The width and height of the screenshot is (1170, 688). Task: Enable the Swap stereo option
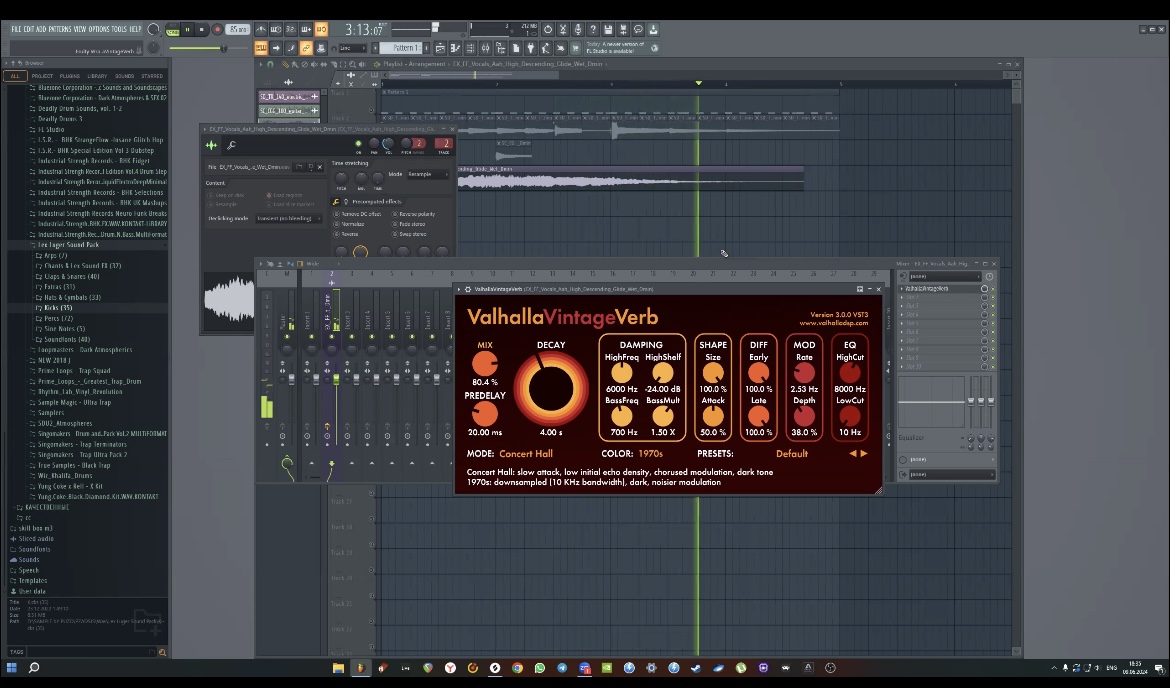click(409, 234)
